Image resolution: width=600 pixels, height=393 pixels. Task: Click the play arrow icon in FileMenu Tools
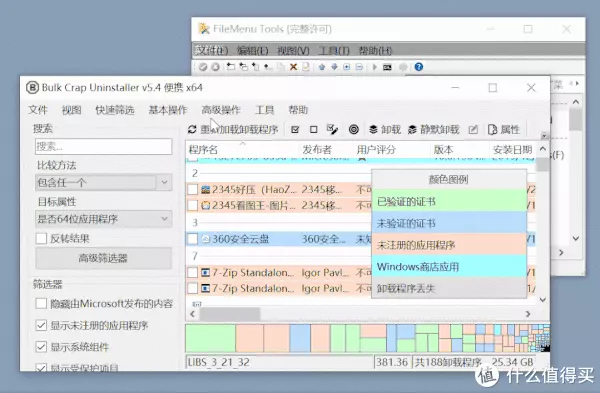(375, 67)
